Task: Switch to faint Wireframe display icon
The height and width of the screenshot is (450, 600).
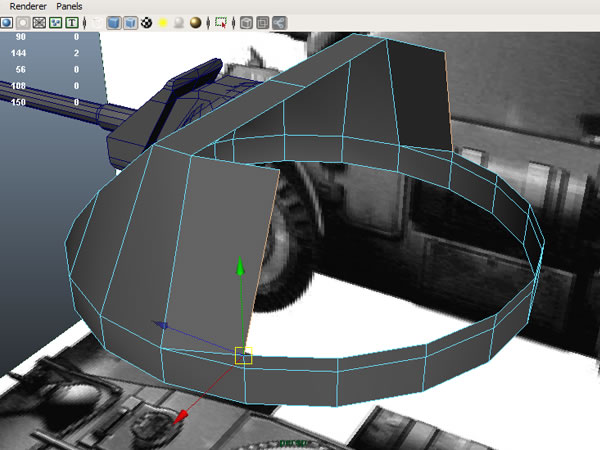Action: point(98,23)
